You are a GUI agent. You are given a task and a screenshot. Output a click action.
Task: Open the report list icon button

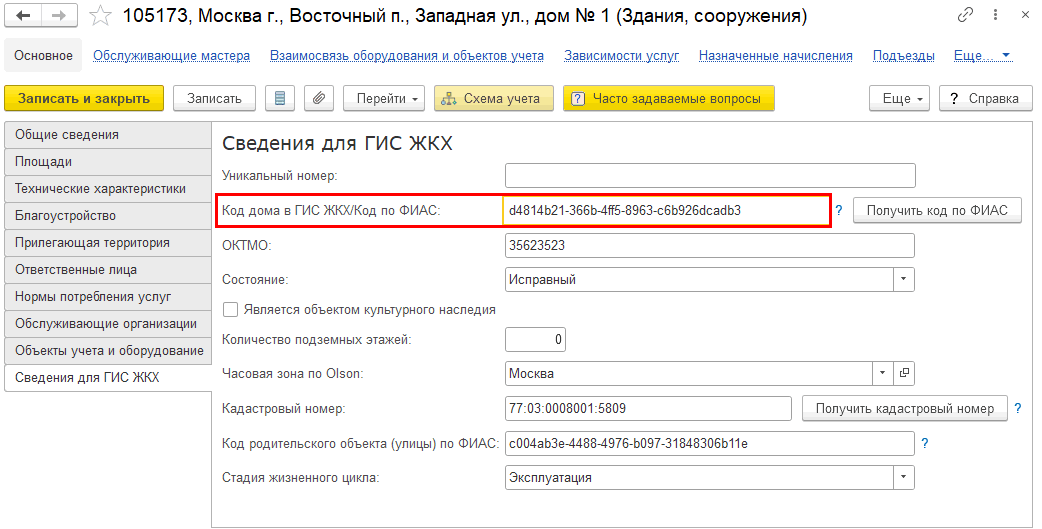tap(279, 98)
